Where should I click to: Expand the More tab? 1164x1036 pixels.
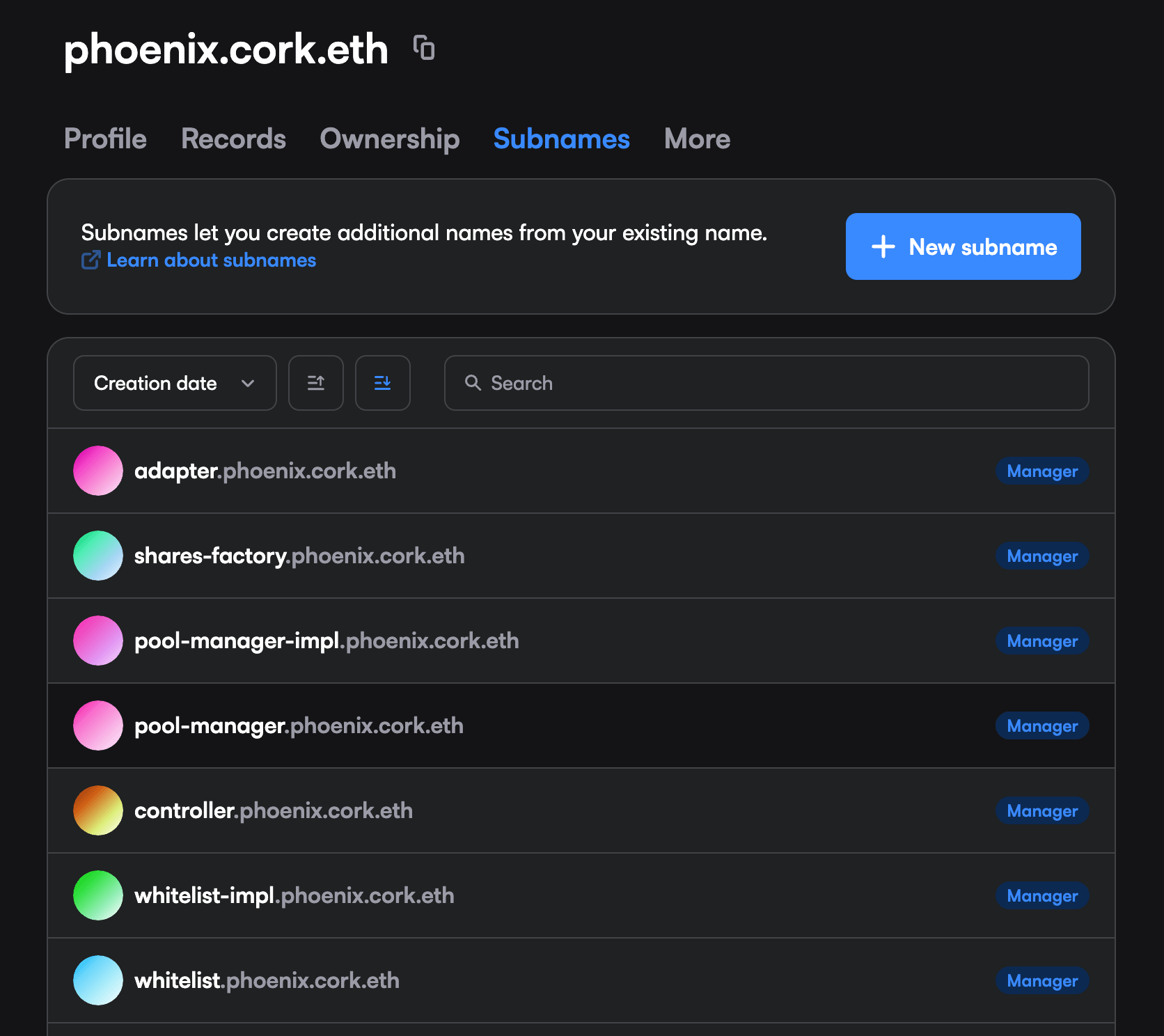click(697, 139)
